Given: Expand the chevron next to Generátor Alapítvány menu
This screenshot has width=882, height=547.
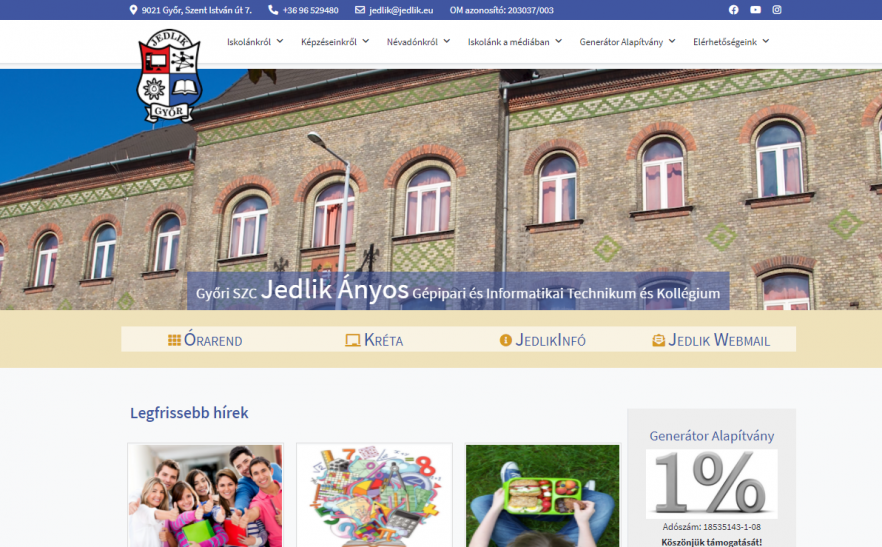Looking at the screenshot, I should tap(672, 41).
